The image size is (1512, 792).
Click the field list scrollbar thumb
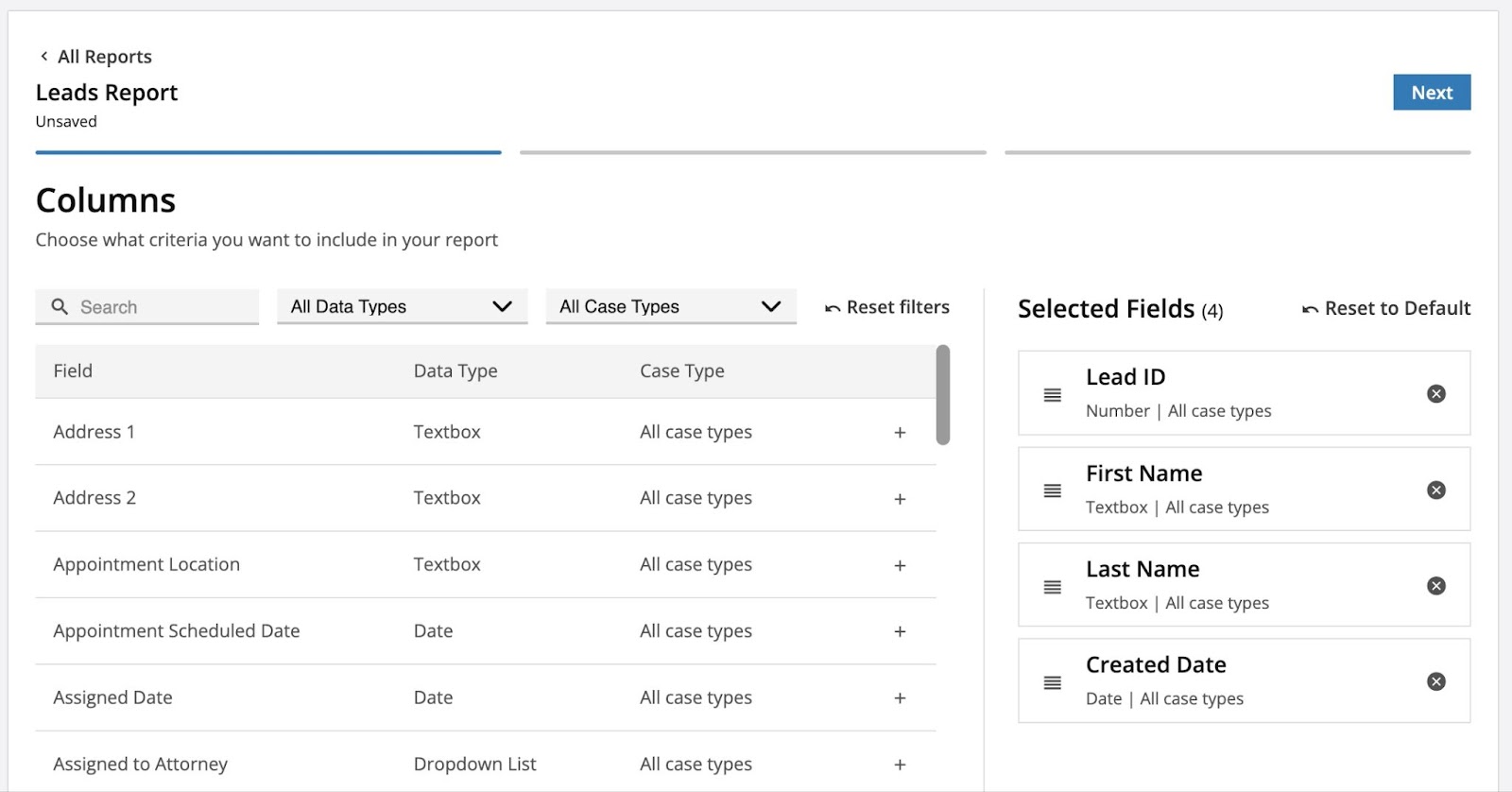[942, 394]
